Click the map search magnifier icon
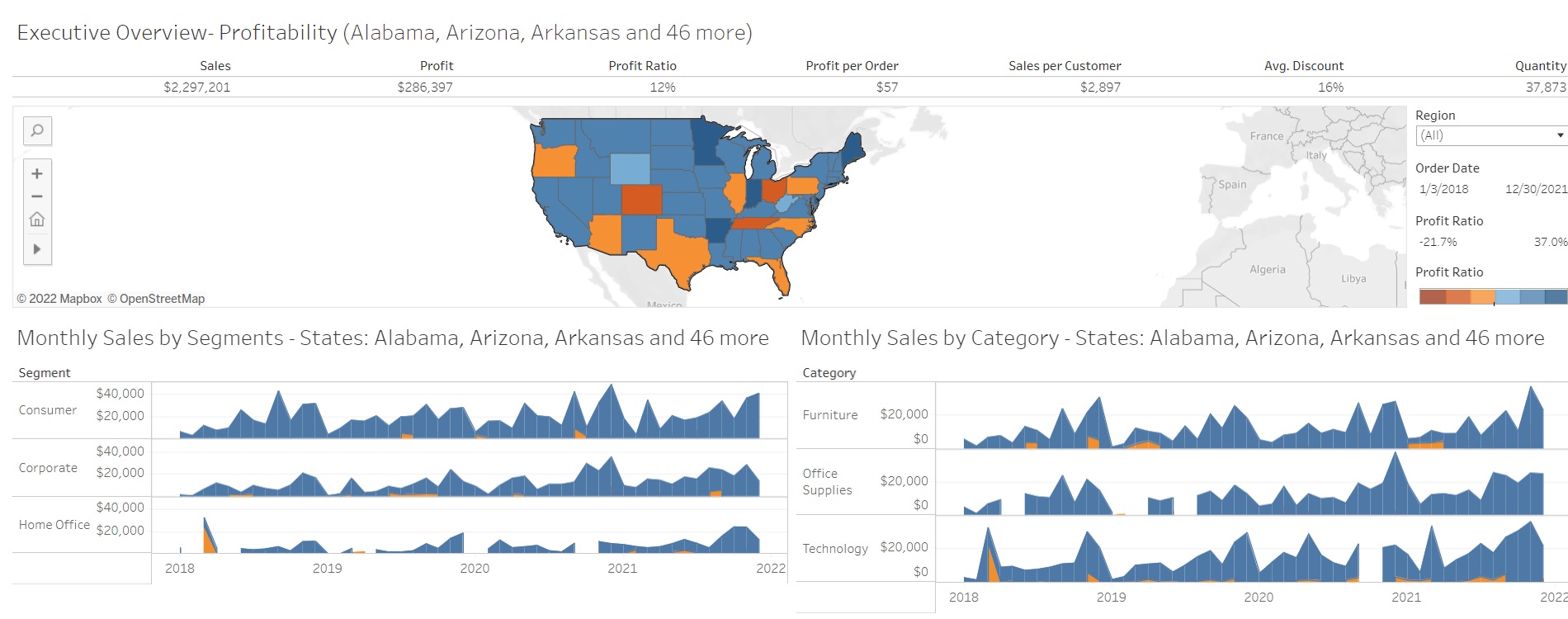This screenshot has width=1568, height=619. click(37, 130)
